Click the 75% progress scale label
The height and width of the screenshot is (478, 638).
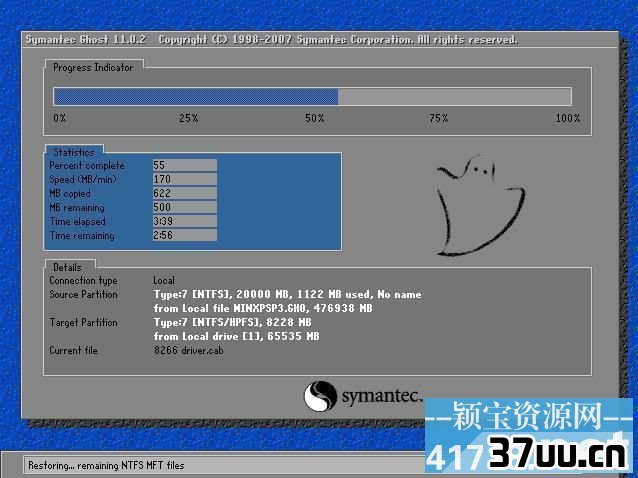[439, 118]
